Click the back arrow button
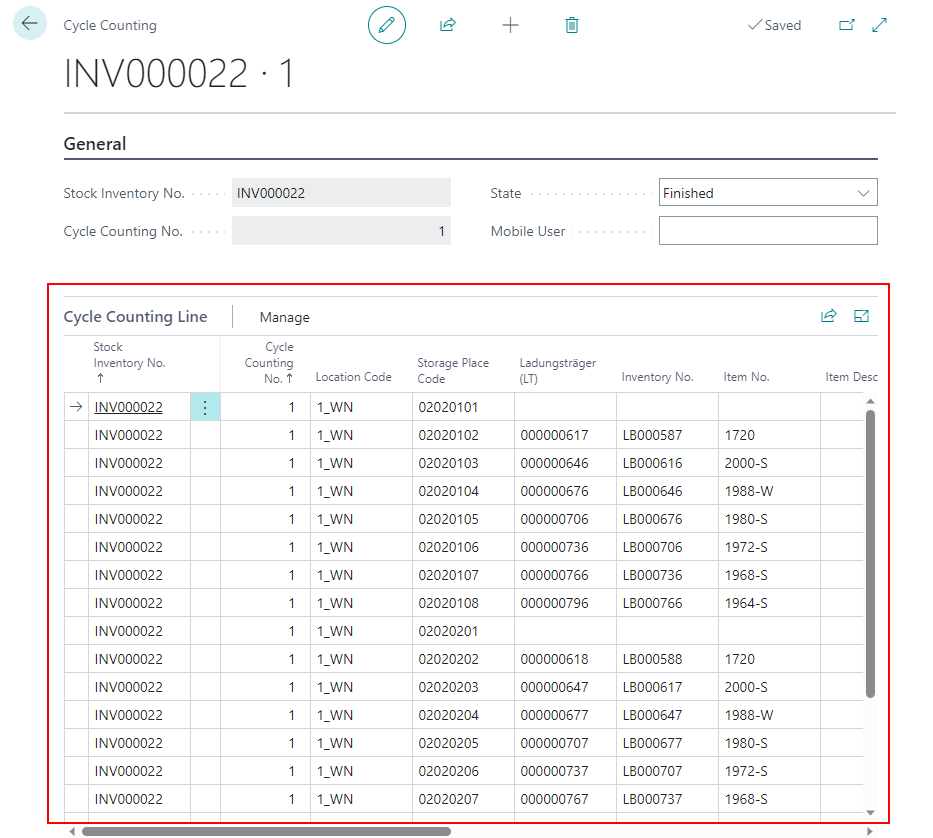933x838 pixels. (x=29, y=24)
